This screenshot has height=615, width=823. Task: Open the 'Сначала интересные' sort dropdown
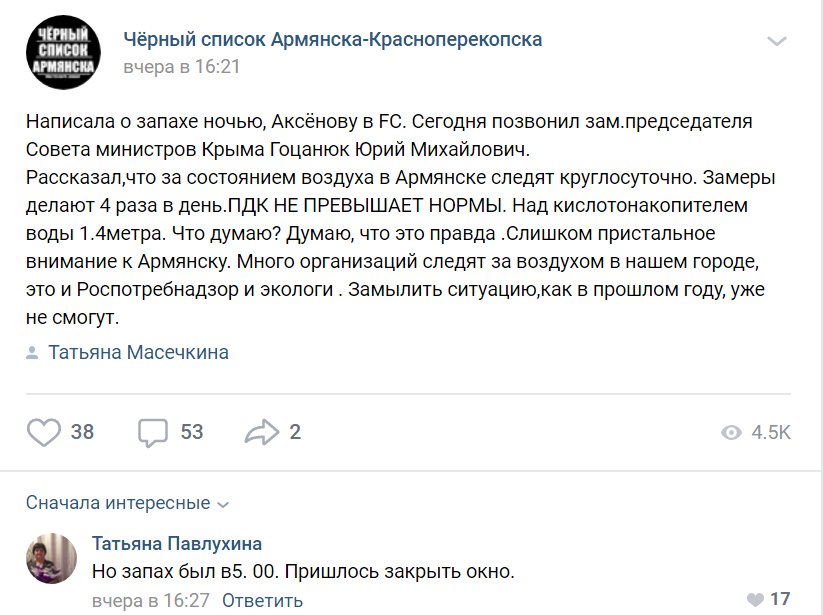pyautogui.click(x=127, y=503)
